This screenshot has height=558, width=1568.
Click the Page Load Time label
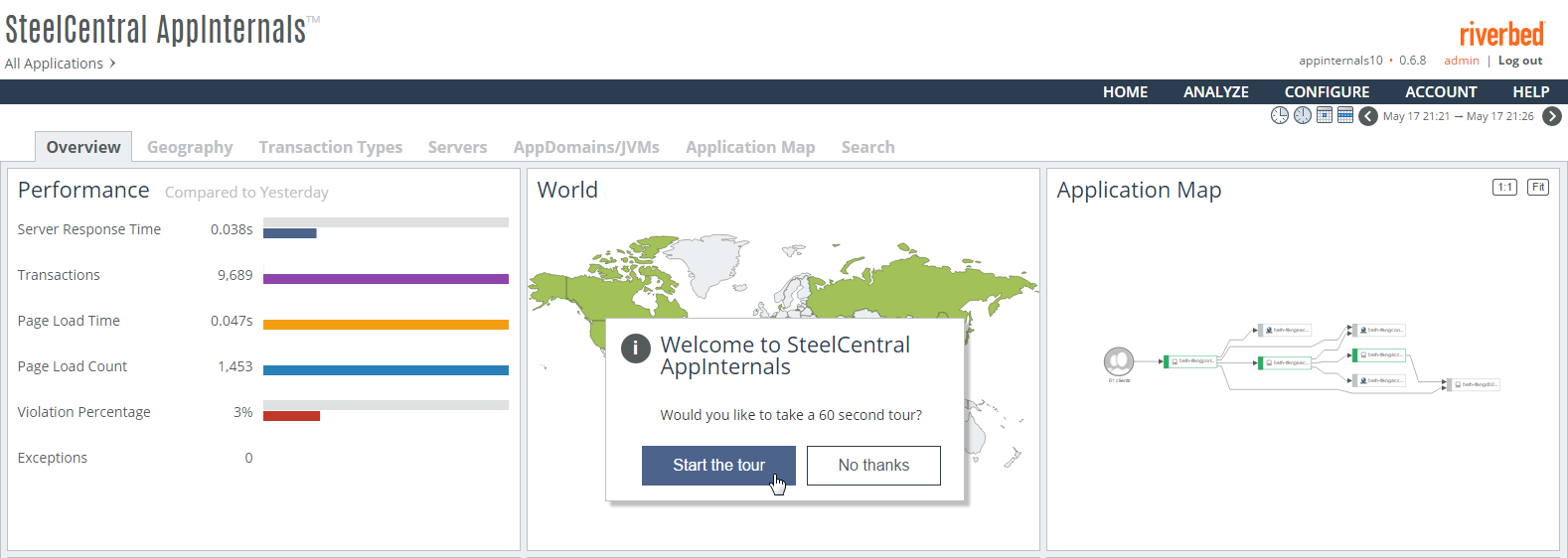coord(69,321)
